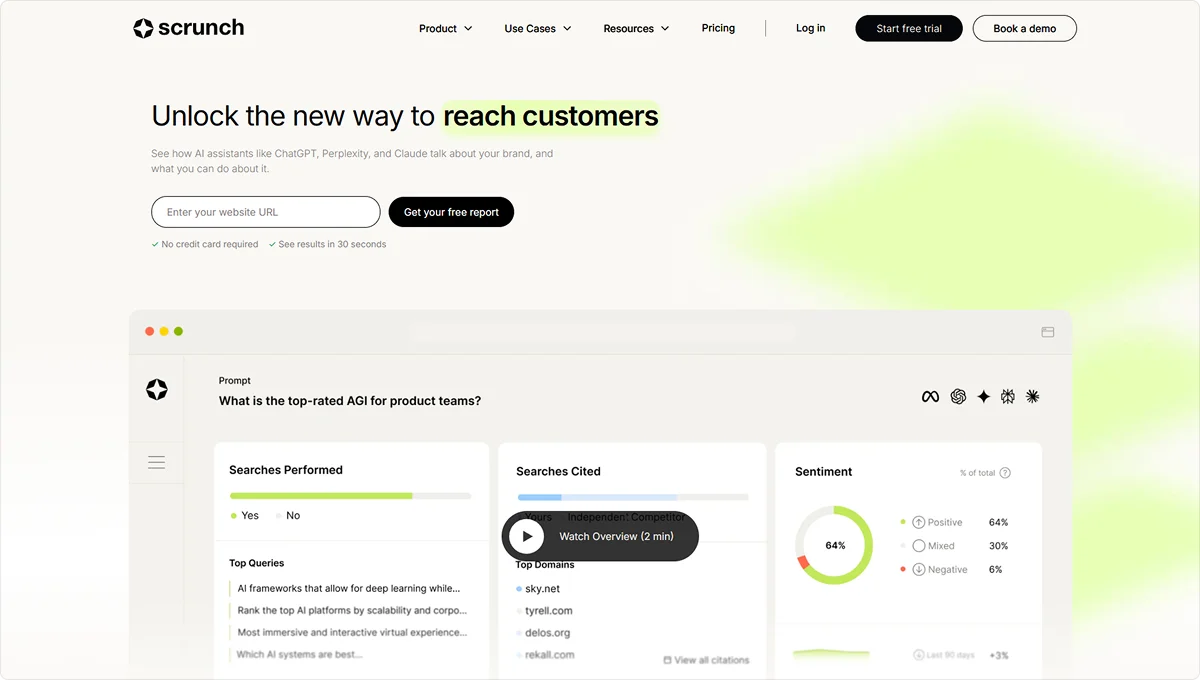Click the Searches Performed heading
The image size is (1200, 680).
tap(286, 470)
